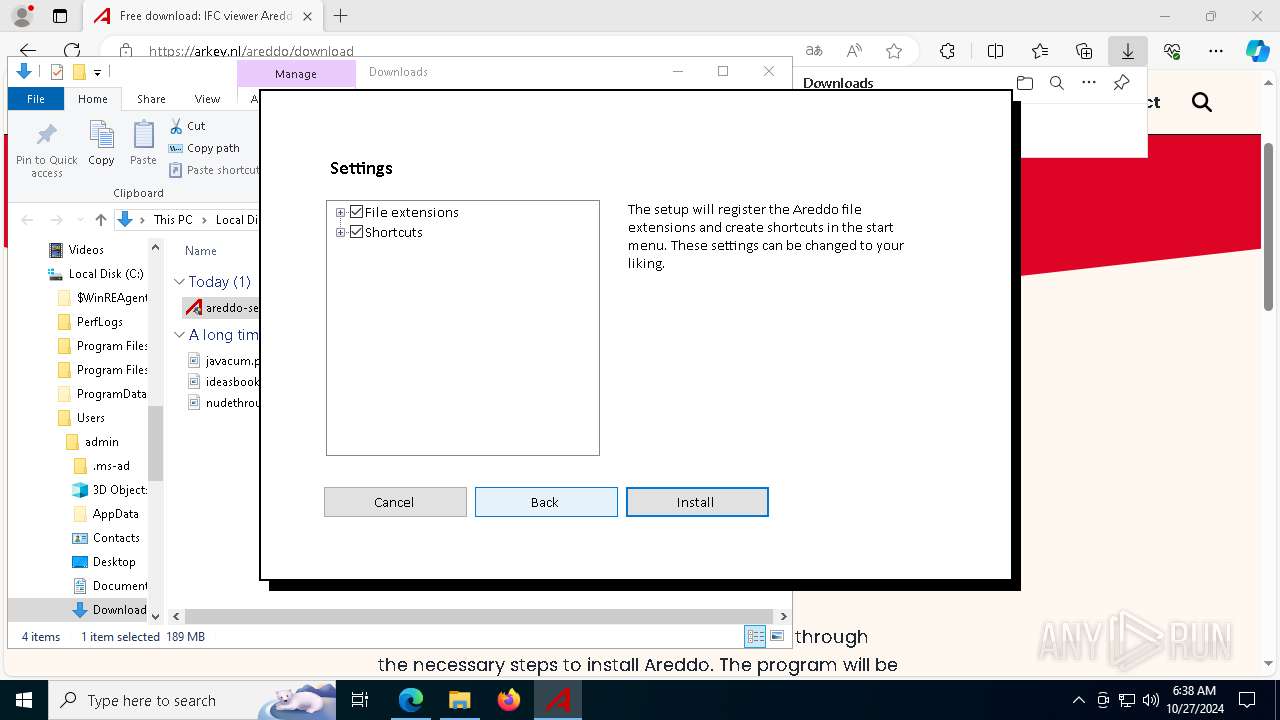Select Desktop in navigation pane
Image resolution: width=1280 pixels, height=720 pixels.
(x=114, y=562)
